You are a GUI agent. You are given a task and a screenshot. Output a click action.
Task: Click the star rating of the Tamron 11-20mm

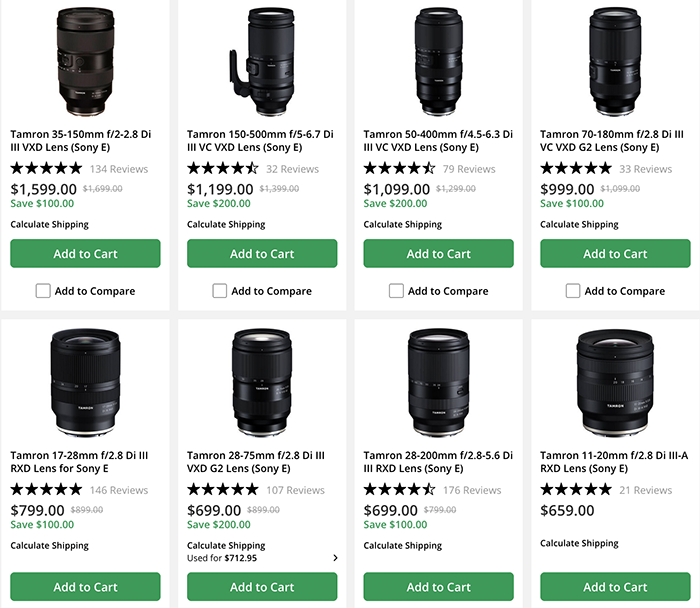pos(576,490)
